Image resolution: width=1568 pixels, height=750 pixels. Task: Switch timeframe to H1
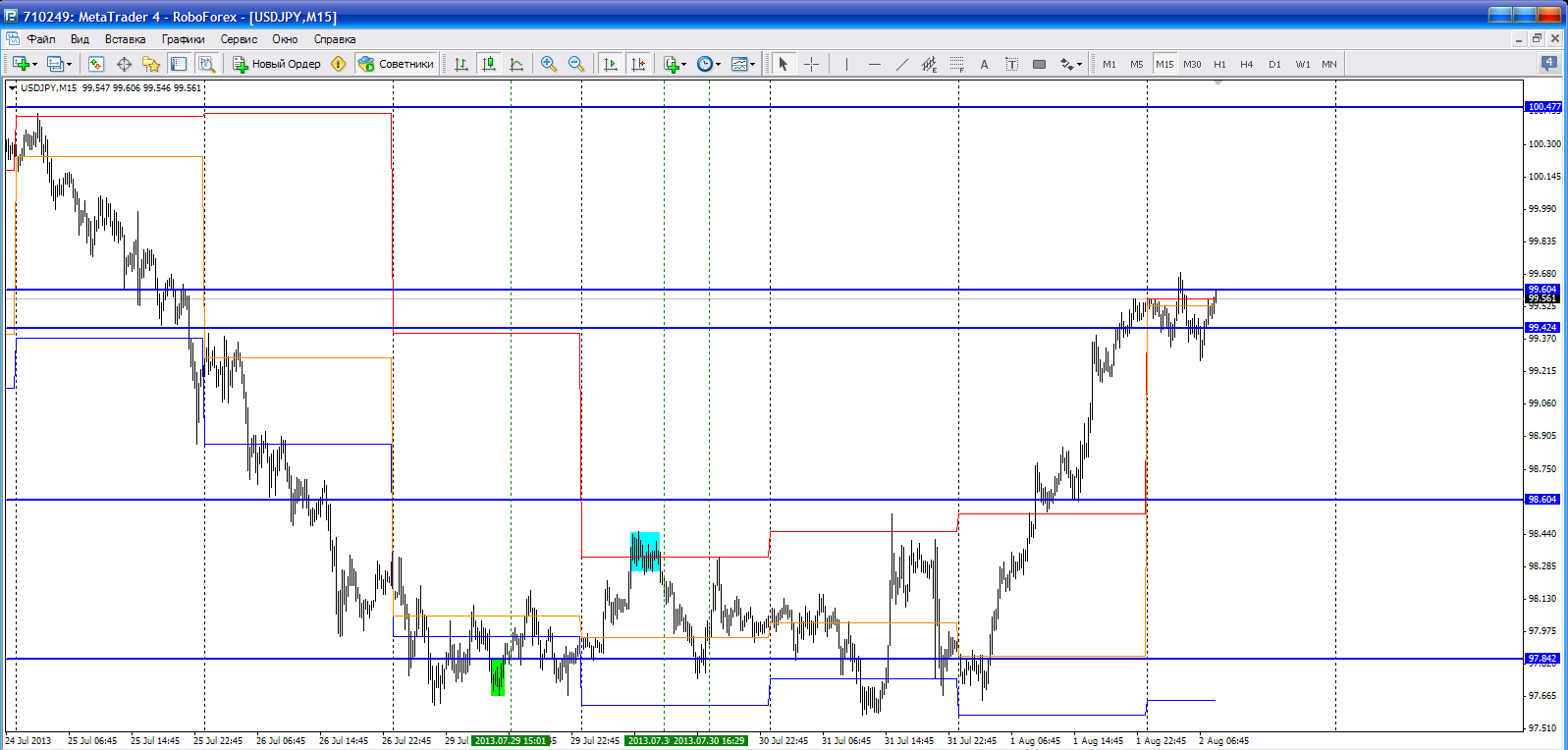pyautogui.click(x=1219, y=64)
